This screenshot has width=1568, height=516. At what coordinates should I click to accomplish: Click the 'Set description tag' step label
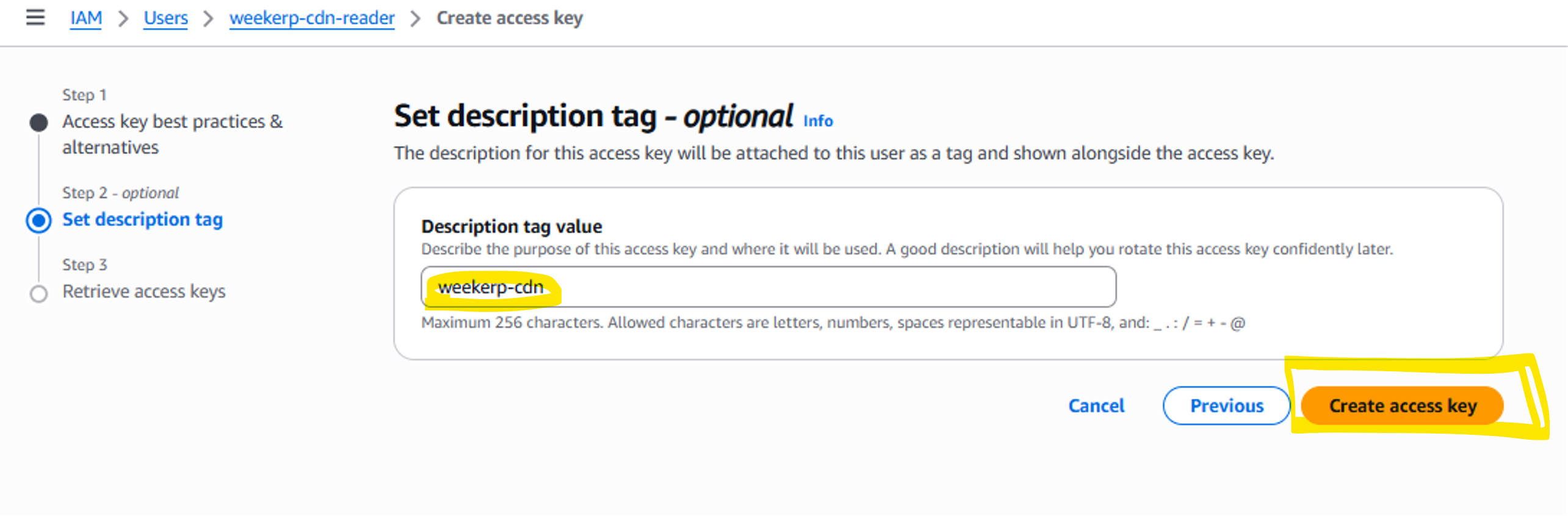(142, 219)
